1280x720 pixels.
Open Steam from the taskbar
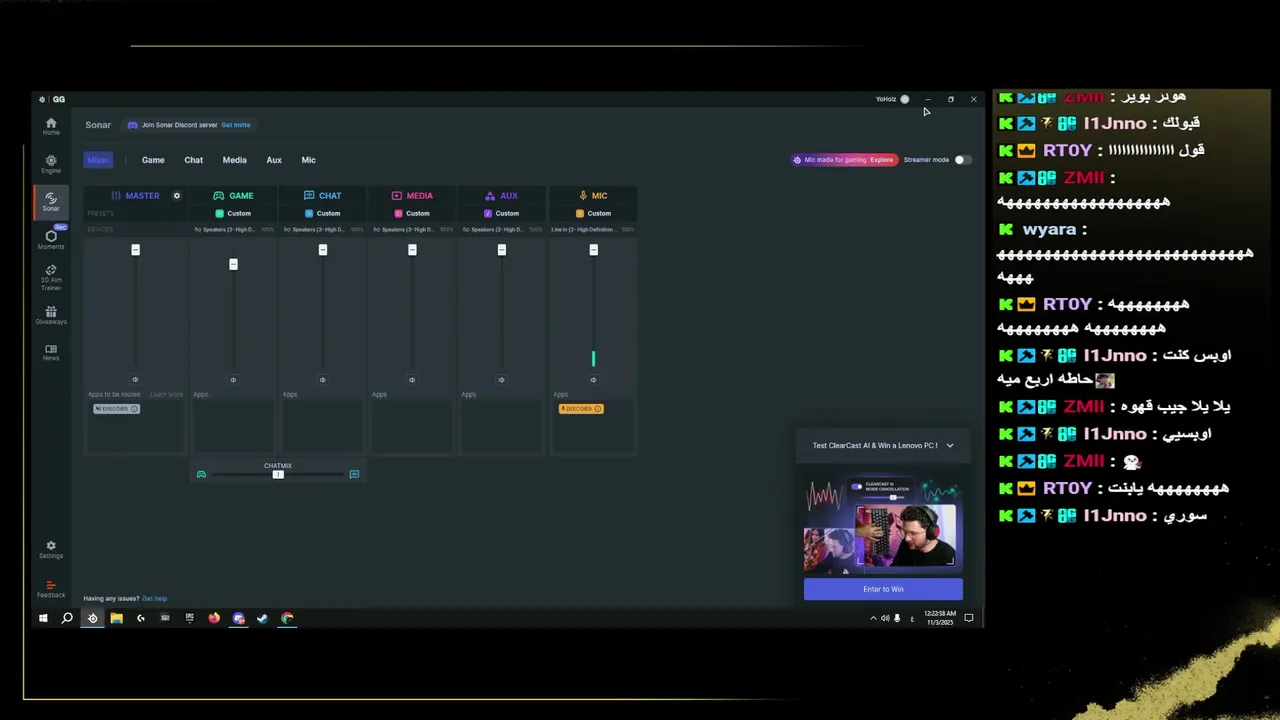point(262,618)
